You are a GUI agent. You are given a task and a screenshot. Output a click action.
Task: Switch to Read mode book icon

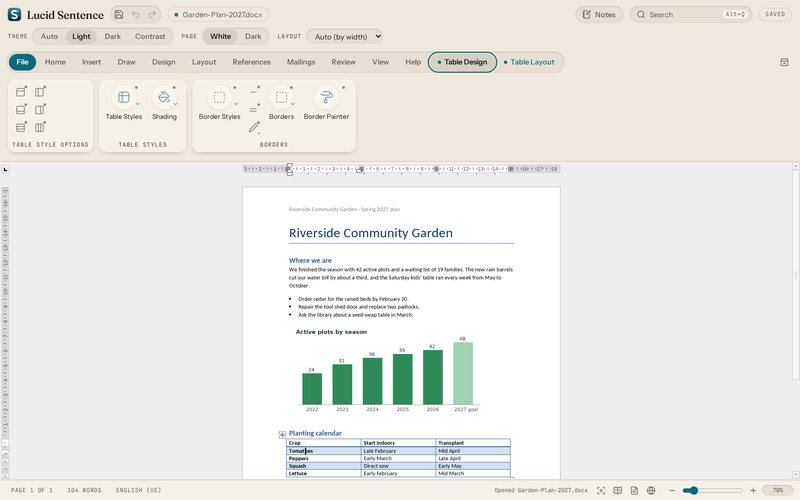point(617,490)
